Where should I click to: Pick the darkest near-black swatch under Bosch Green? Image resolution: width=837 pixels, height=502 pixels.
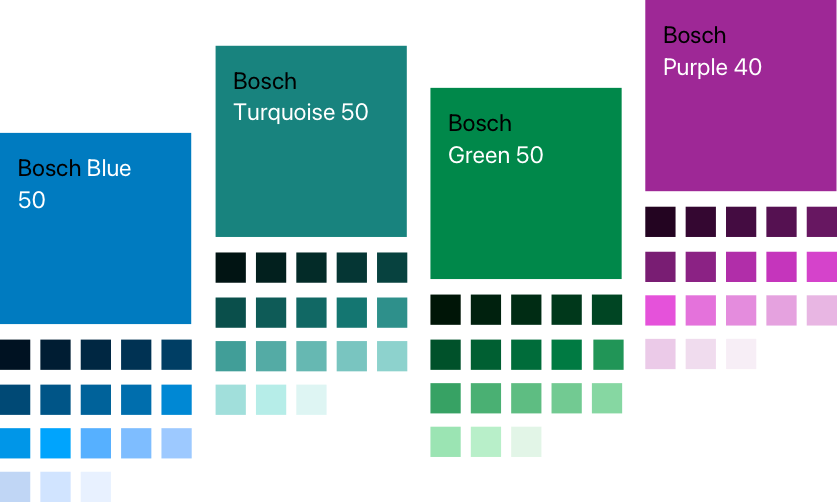pyautogui.click(x=446, y=310)
